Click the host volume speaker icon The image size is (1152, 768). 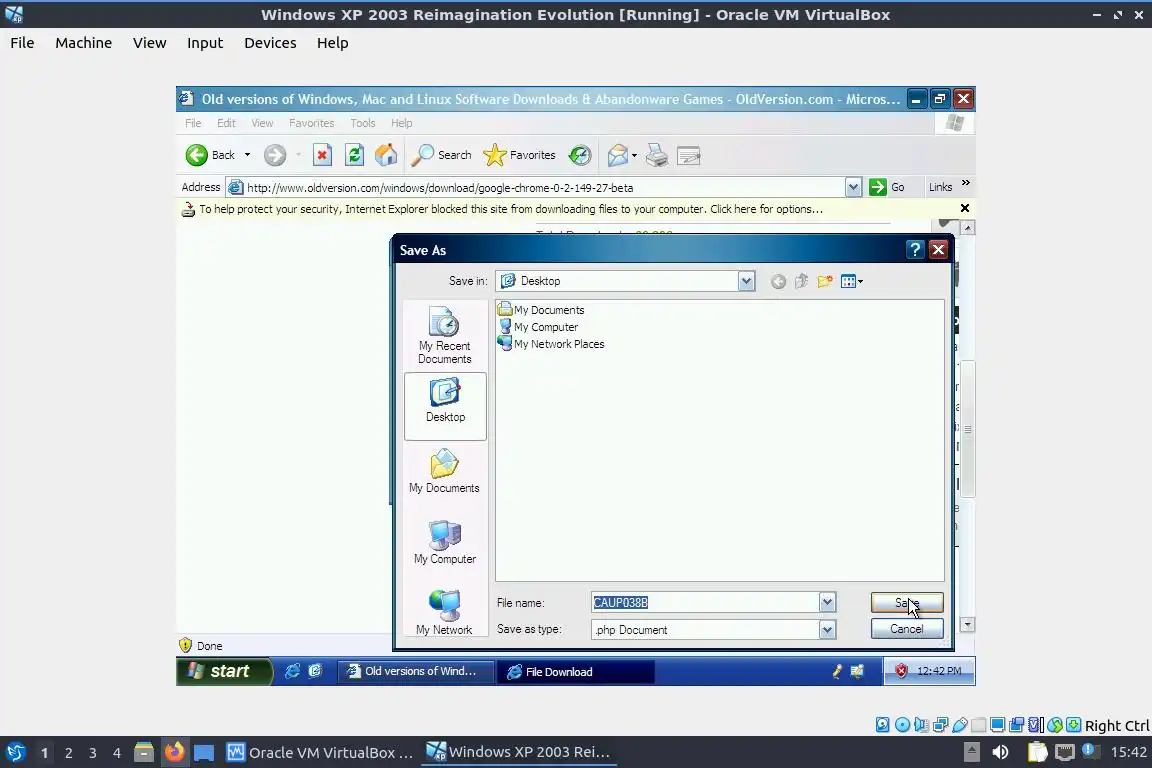pos(1000,752)
